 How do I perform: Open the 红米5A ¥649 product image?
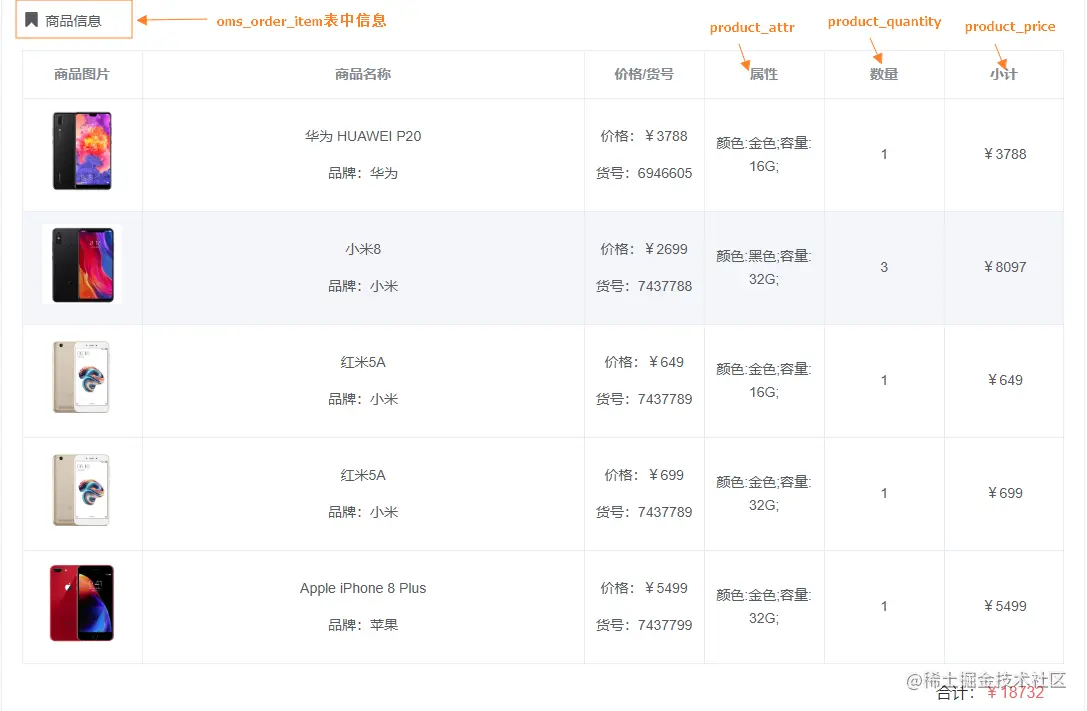[82, 377]
